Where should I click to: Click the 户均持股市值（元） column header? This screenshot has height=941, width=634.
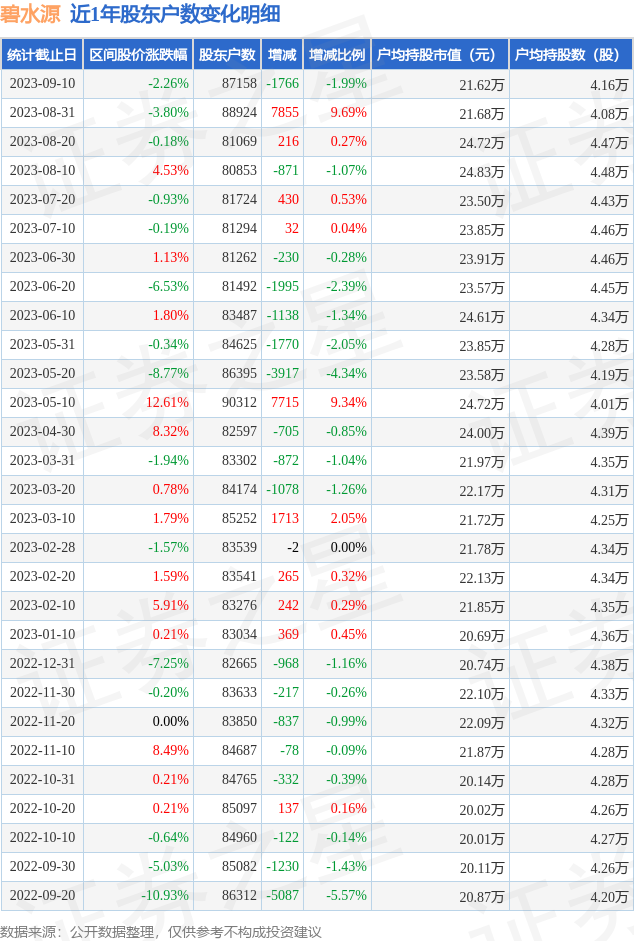[x=440, y=55]
